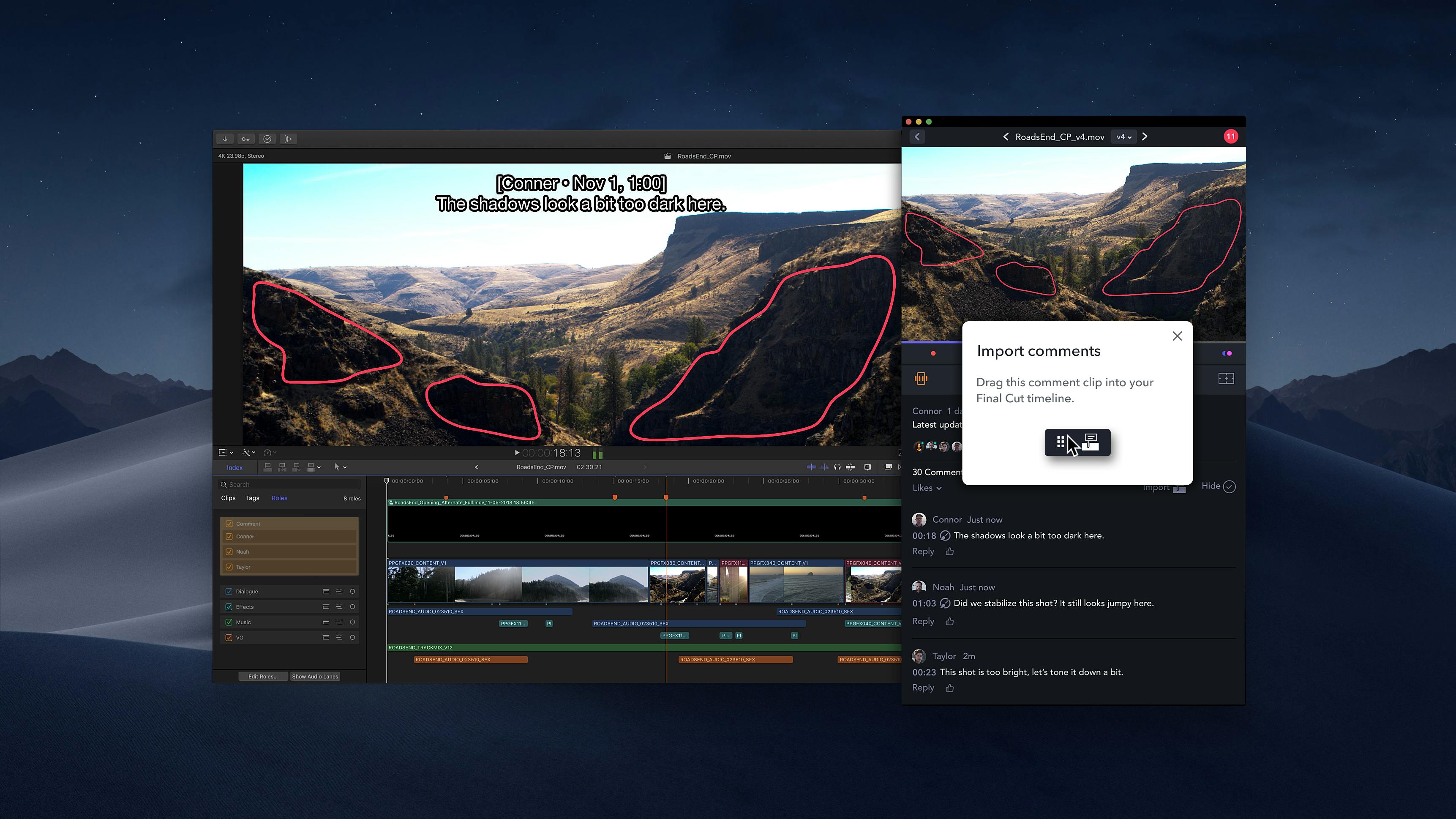1456x819 pixels.
Task: Close the Import comments popup
Action: 1177,336
